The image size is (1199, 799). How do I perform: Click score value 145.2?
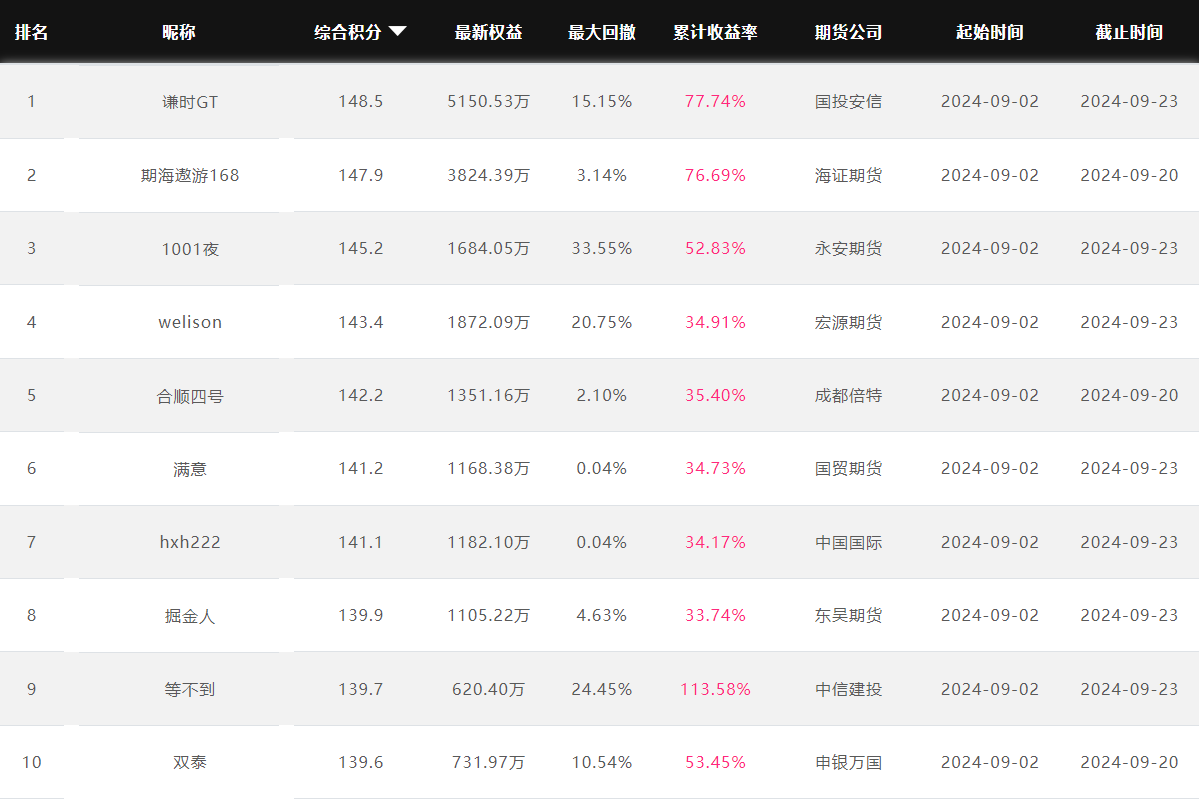tap(360, 248)
